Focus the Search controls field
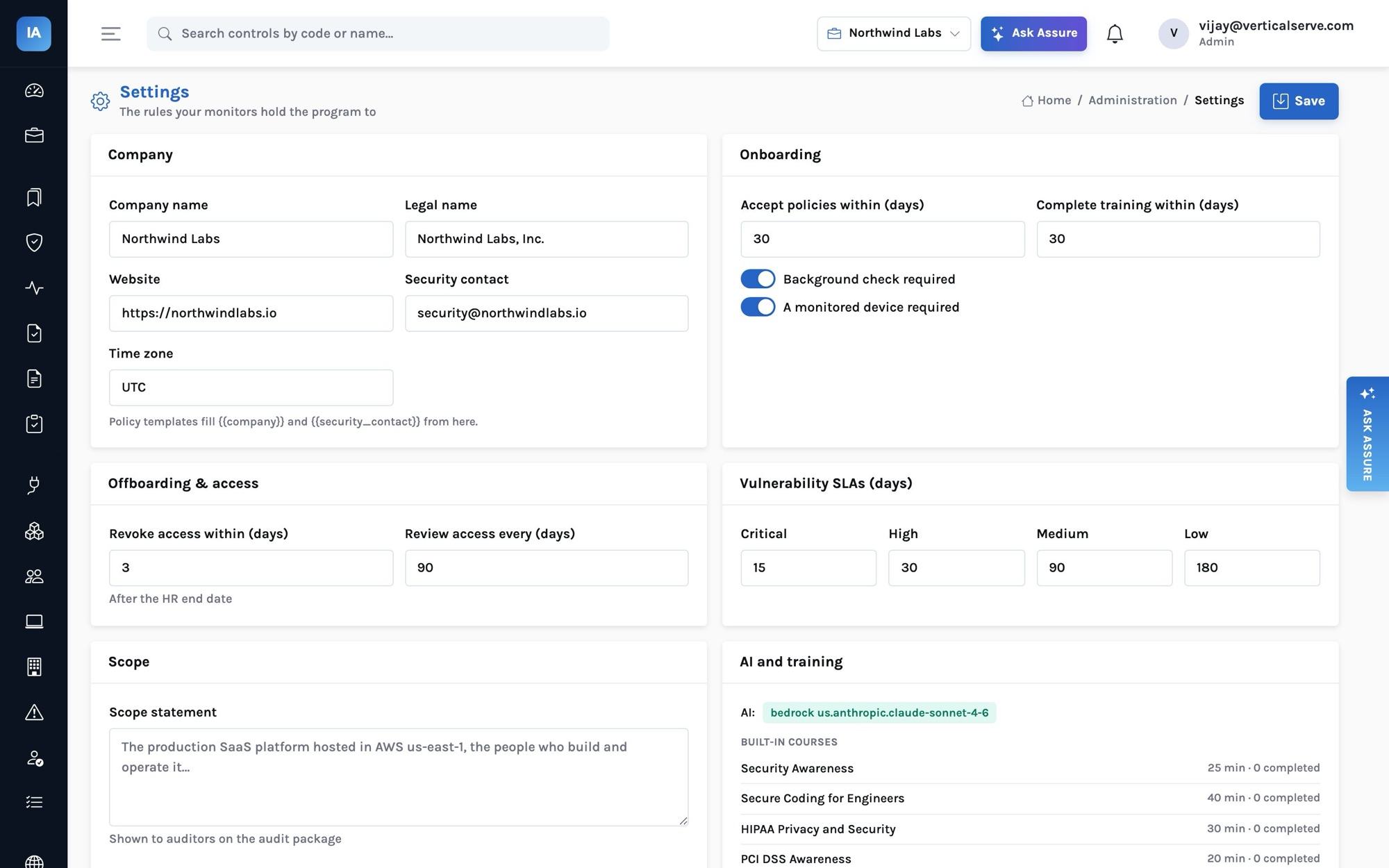The height and width of the screenshot is (868, 1389). click(378, 33)
